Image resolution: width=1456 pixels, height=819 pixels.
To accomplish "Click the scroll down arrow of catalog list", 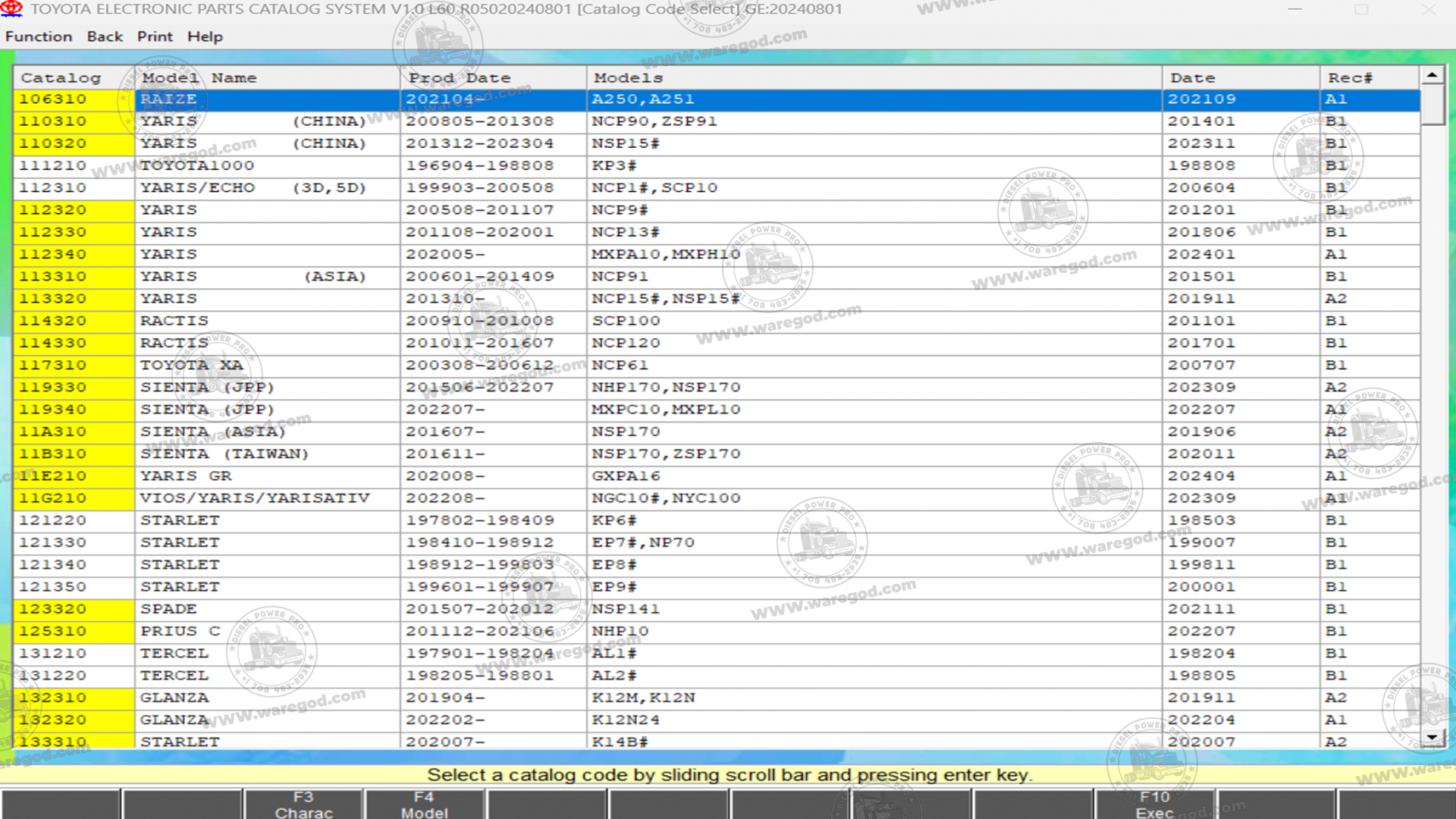I will 1432,737.
